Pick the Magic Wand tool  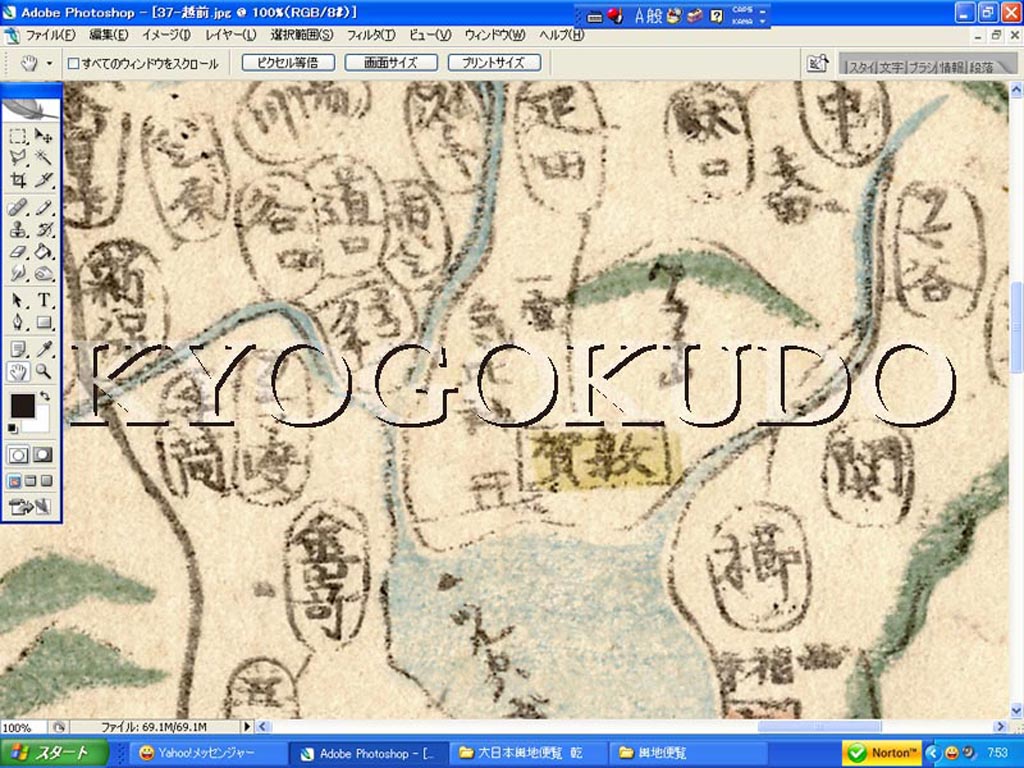pyautogui.click(x=43, y=157)
